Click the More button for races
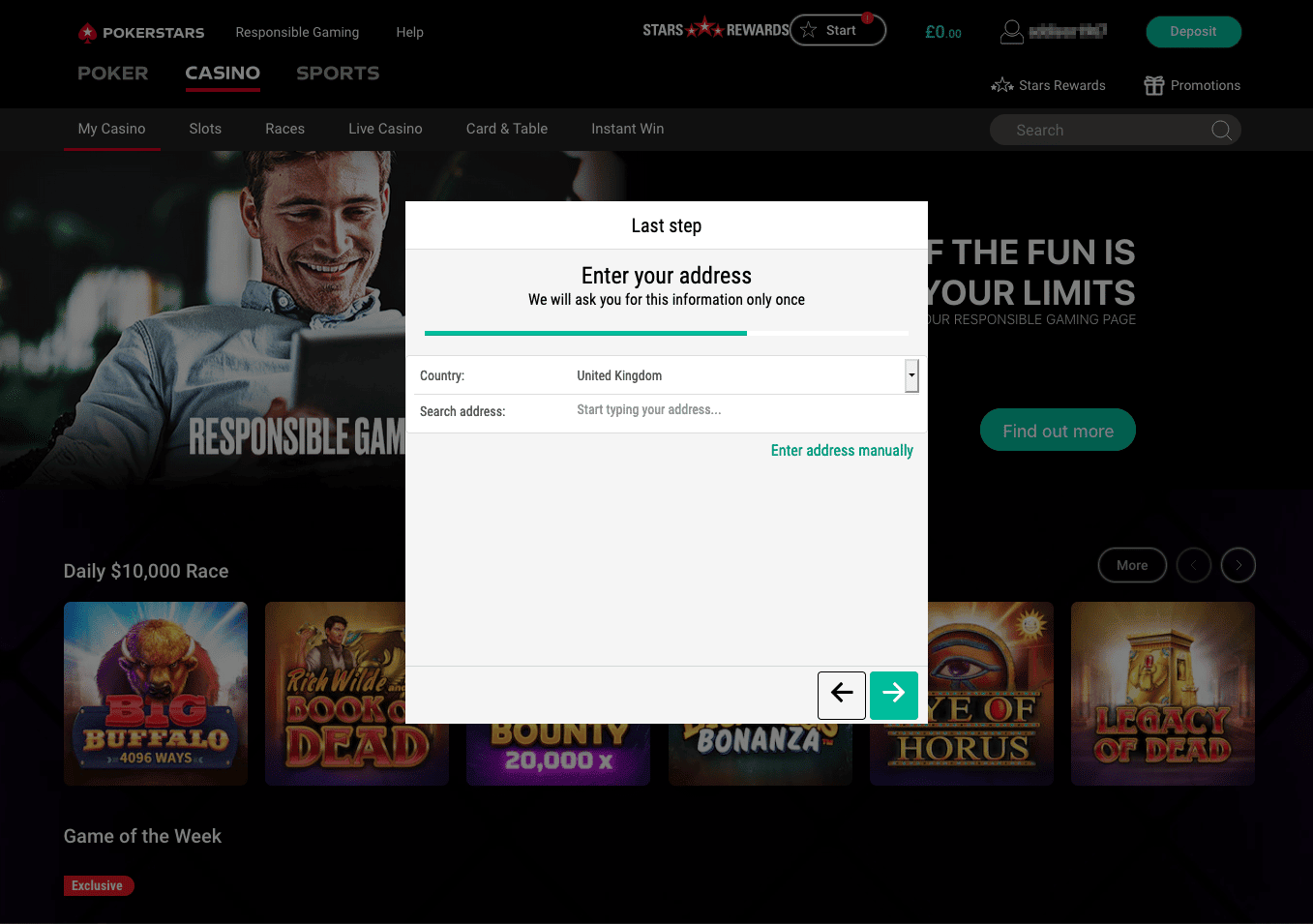 1132,565
